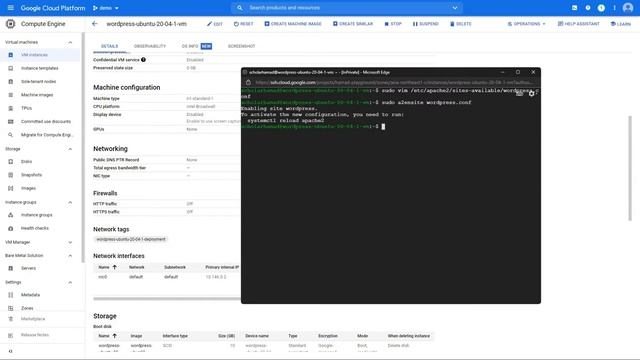
Task: Sort network interfaces by Name column
Action: (x=107, y=267)
